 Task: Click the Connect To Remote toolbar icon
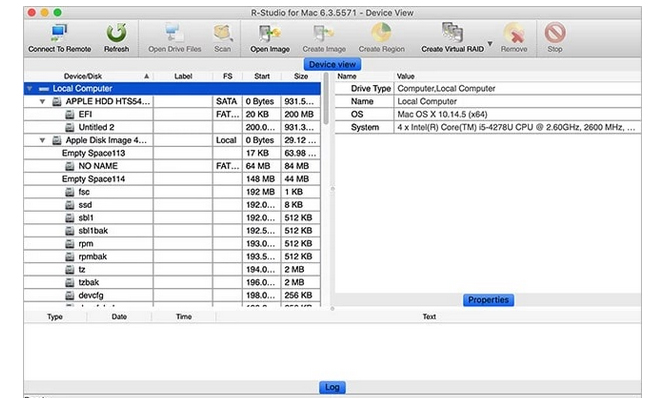pyautogui.click(x=59, y=33)
